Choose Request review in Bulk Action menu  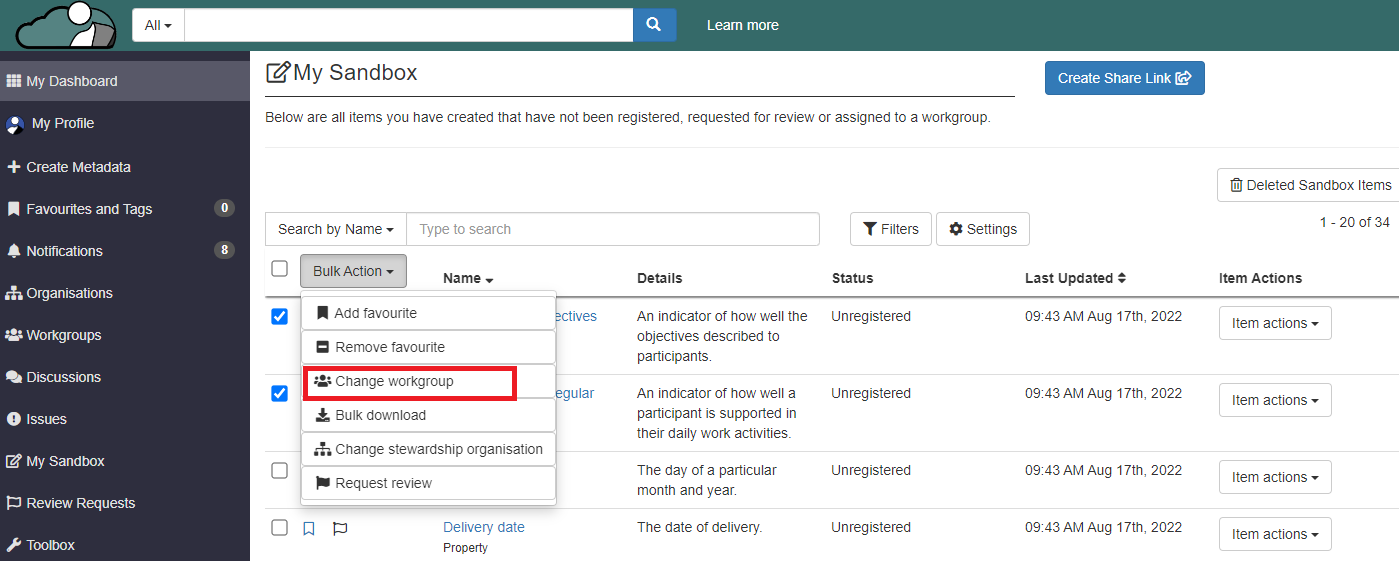coord(383,483)
